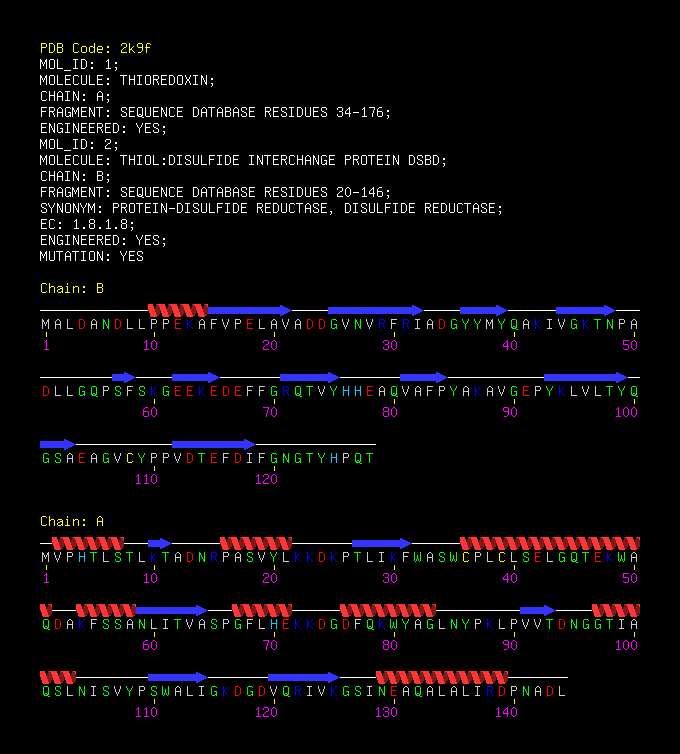Select Chain B strand arrow above VDTEFDI

[x=214, y=444]
